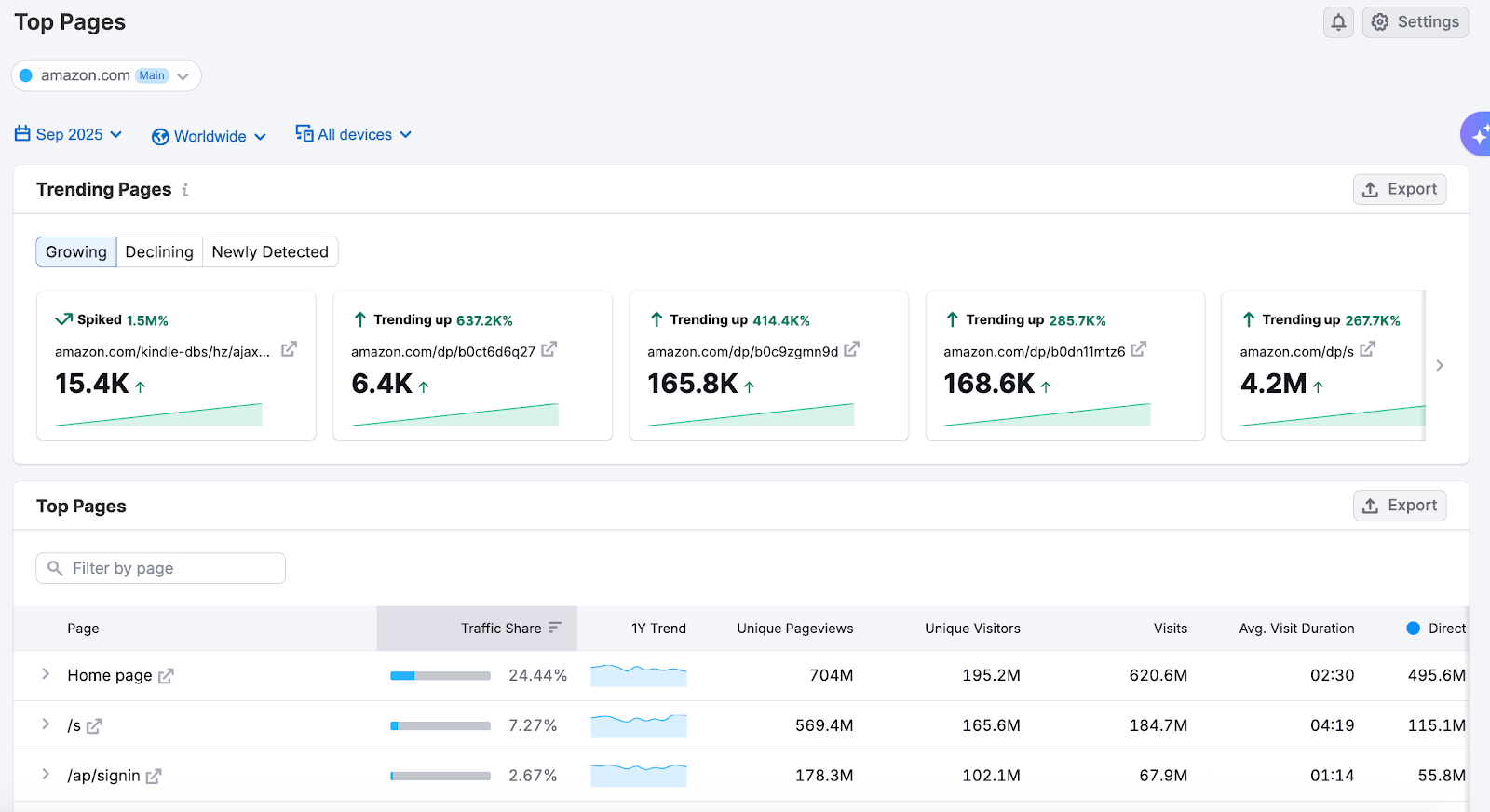
Task: Switch to the Declining tab
Action: click(x=159, y=252)
